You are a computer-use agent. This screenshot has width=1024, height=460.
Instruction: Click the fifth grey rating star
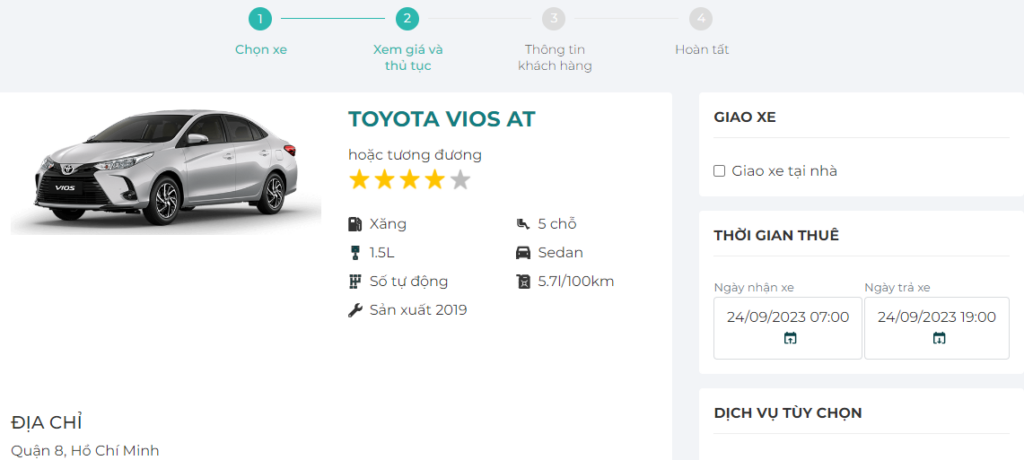[460, 180]
